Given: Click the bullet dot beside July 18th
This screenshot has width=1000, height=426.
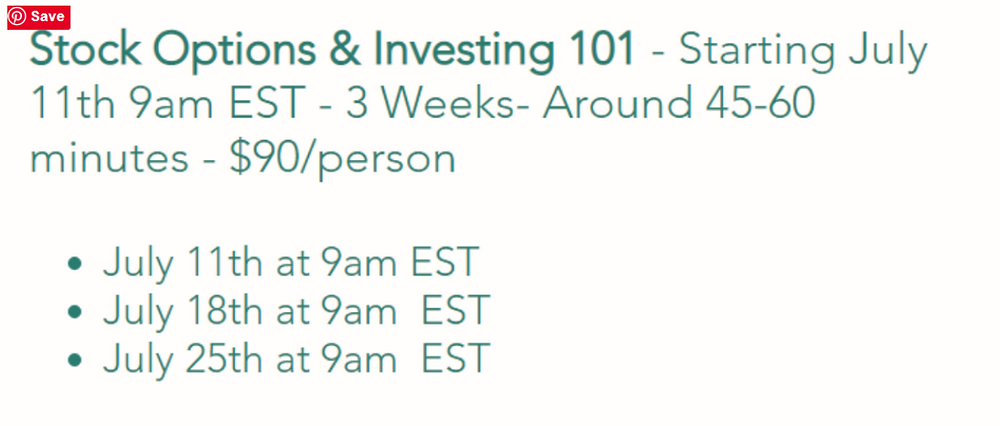Looking at the screenshot, I should [x=75, y=312].
